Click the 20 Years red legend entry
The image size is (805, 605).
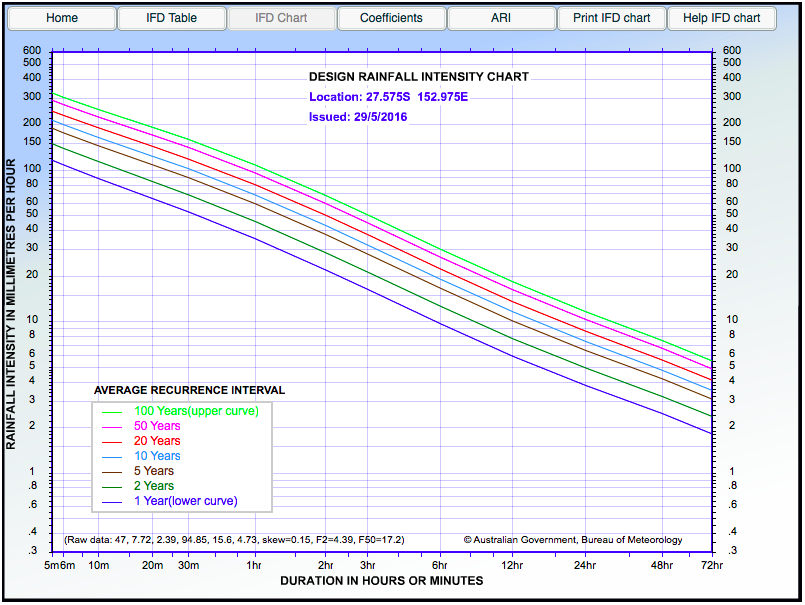156,441
